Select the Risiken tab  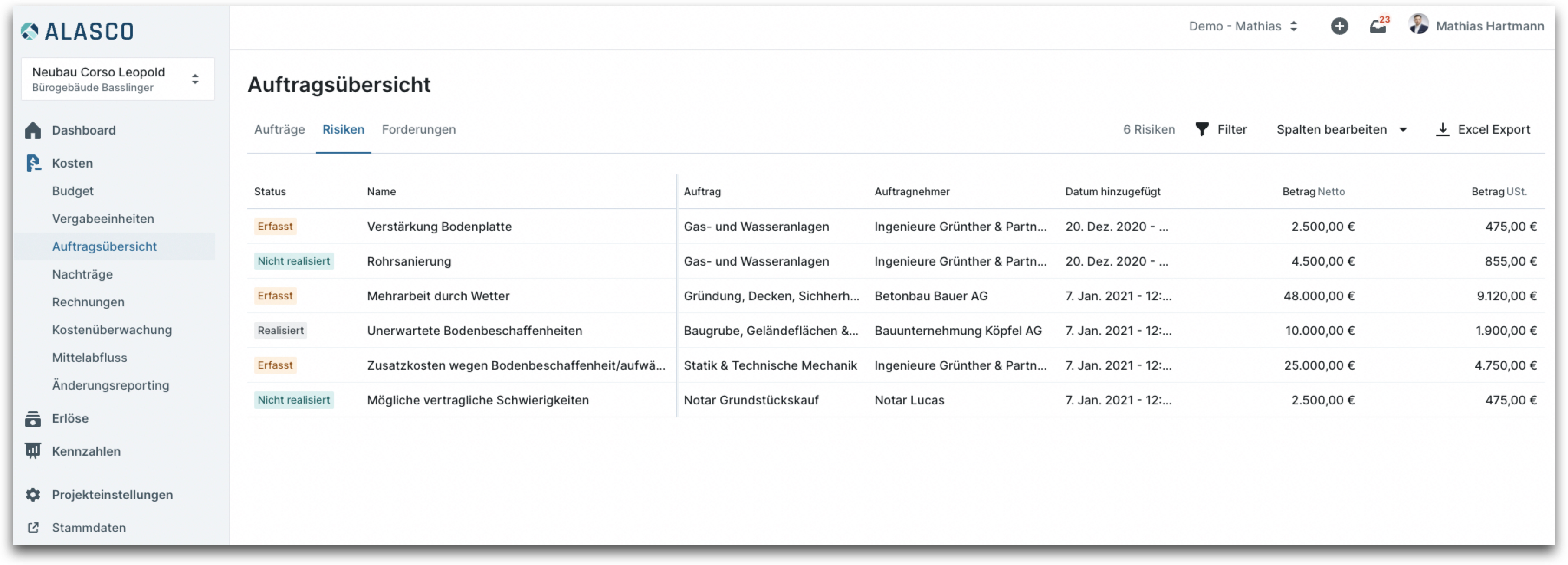[x=343, y=129]
